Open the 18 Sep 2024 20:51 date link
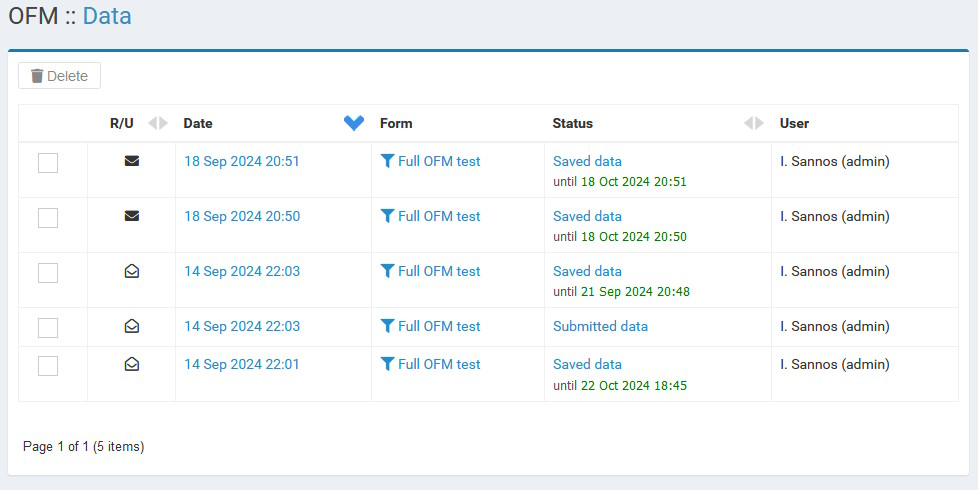 (x=242, y=161)
